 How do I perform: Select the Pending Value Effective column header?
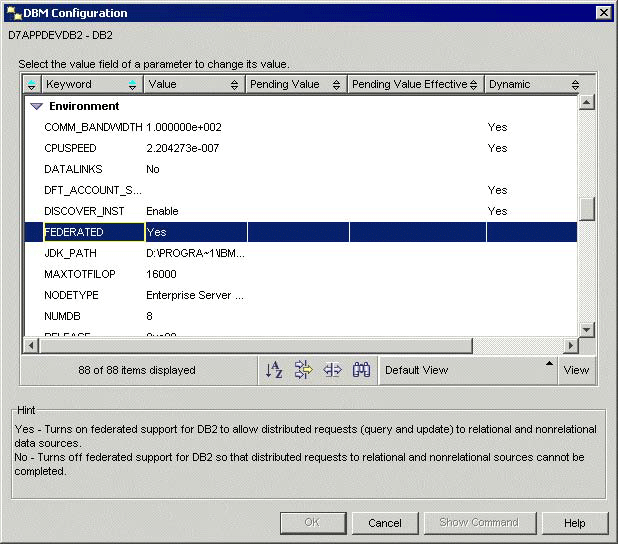416,84
